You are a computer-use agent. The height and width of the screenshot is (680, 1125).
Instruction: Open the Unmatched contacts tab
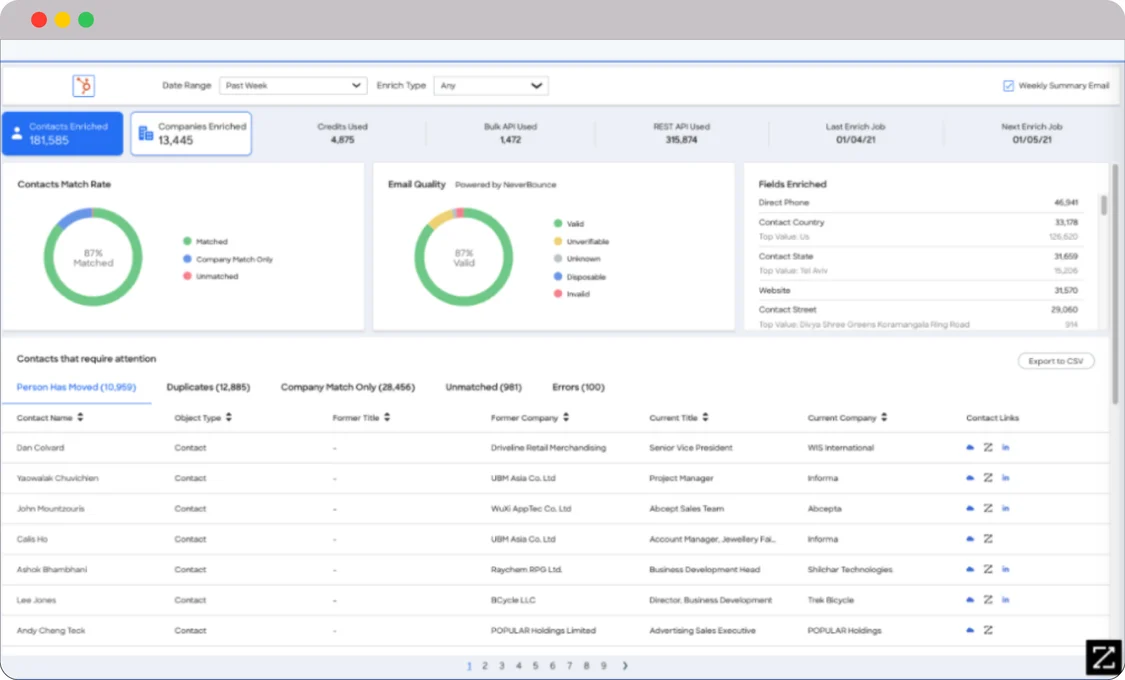(x=484, y=387)
